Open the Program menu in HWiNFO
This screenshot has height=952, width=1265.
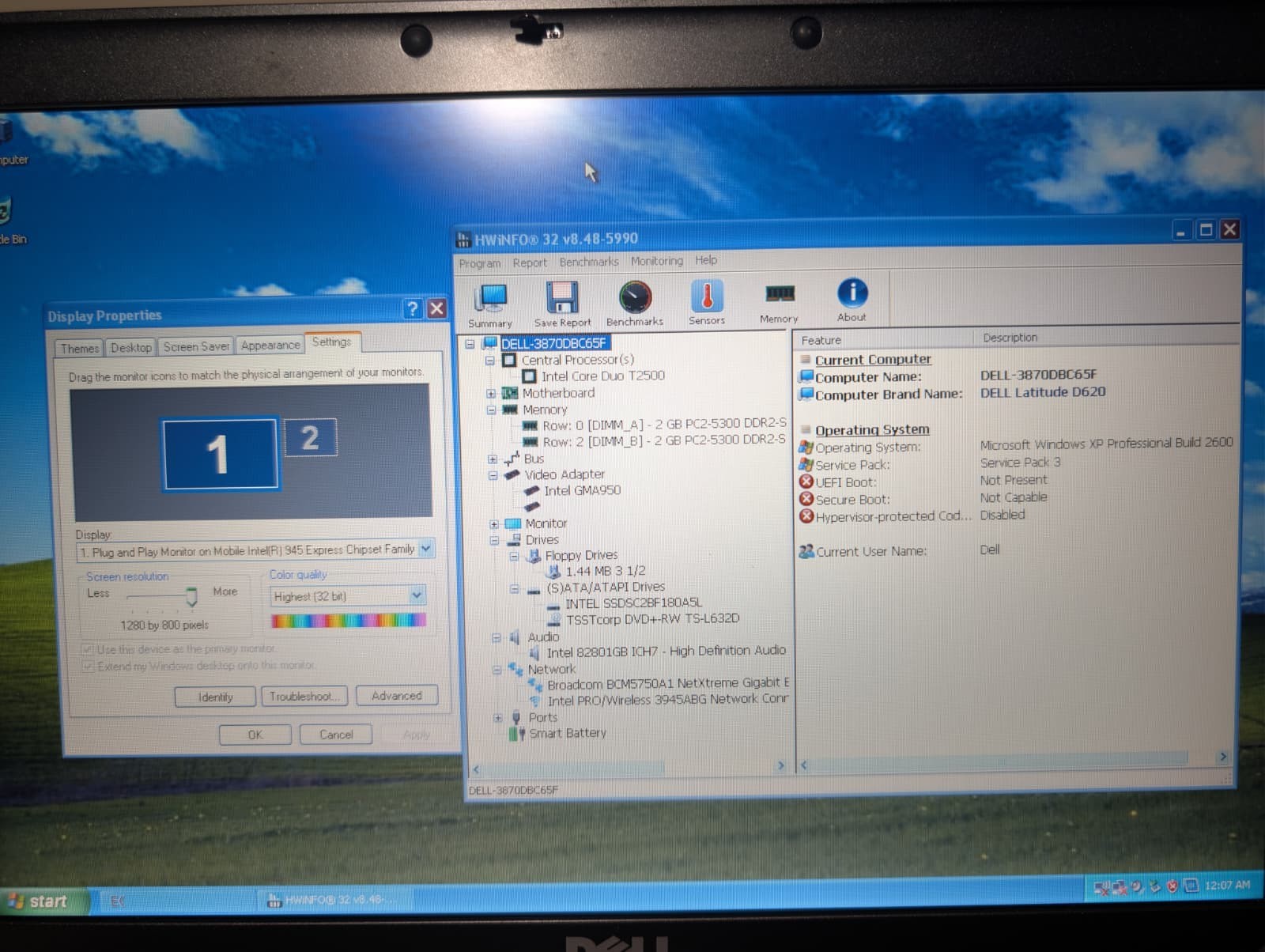click(480, 263)
